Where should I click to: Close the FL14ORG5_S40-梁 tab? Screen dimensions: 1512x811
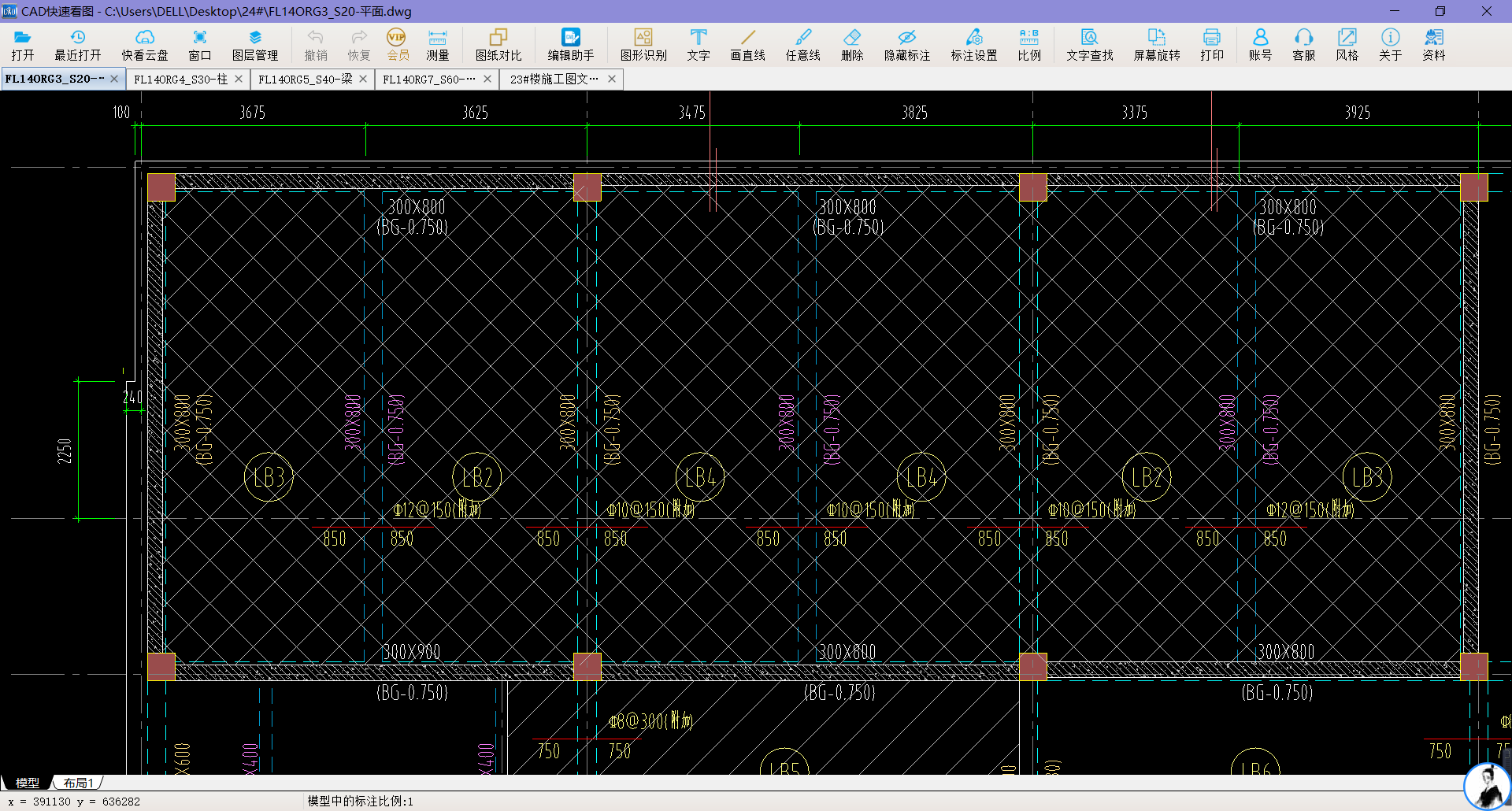(x=363, y=79)
